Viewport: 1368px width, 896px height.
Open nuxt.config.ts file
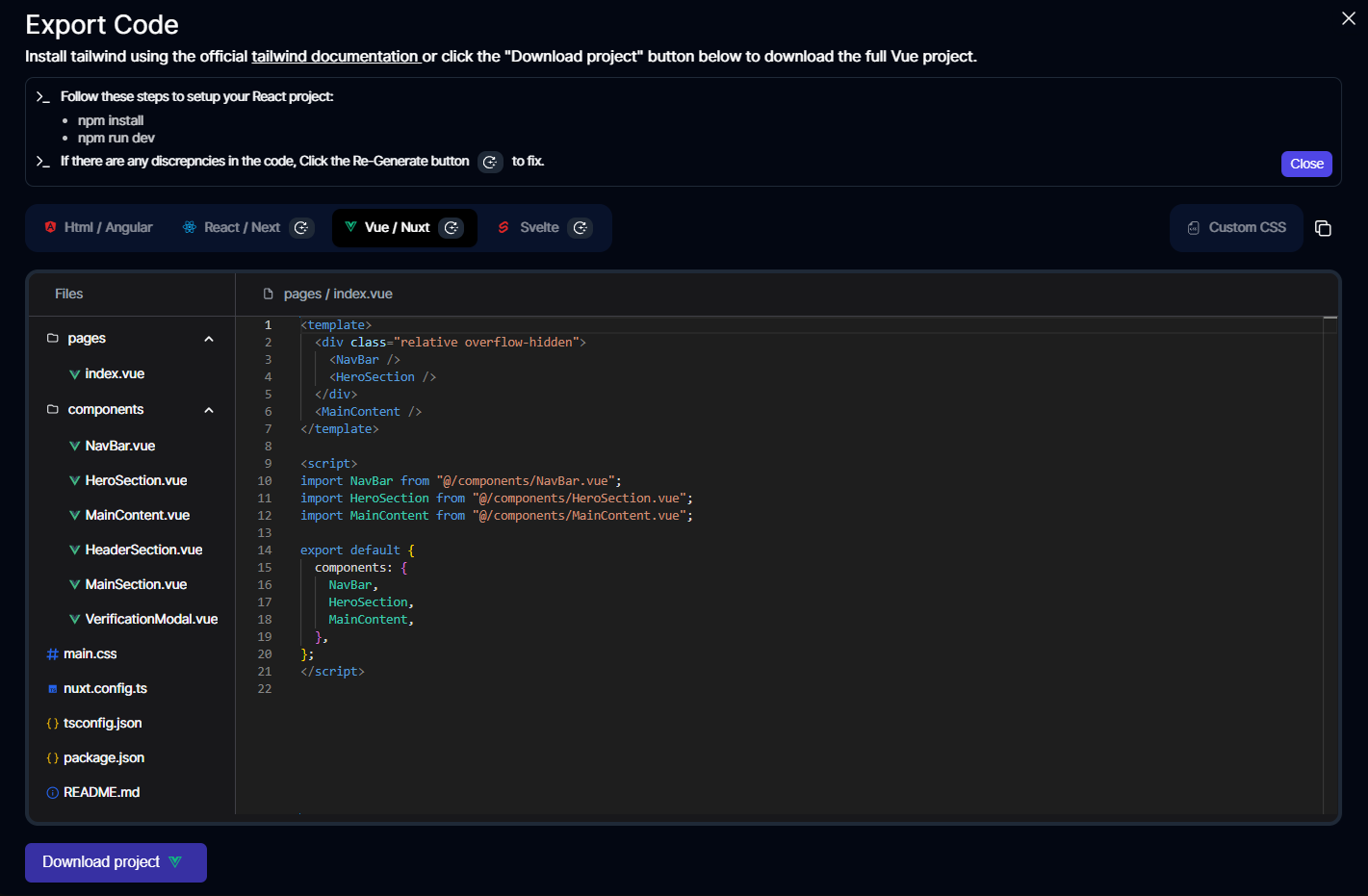pyautogui.click(x=105, y=688)
